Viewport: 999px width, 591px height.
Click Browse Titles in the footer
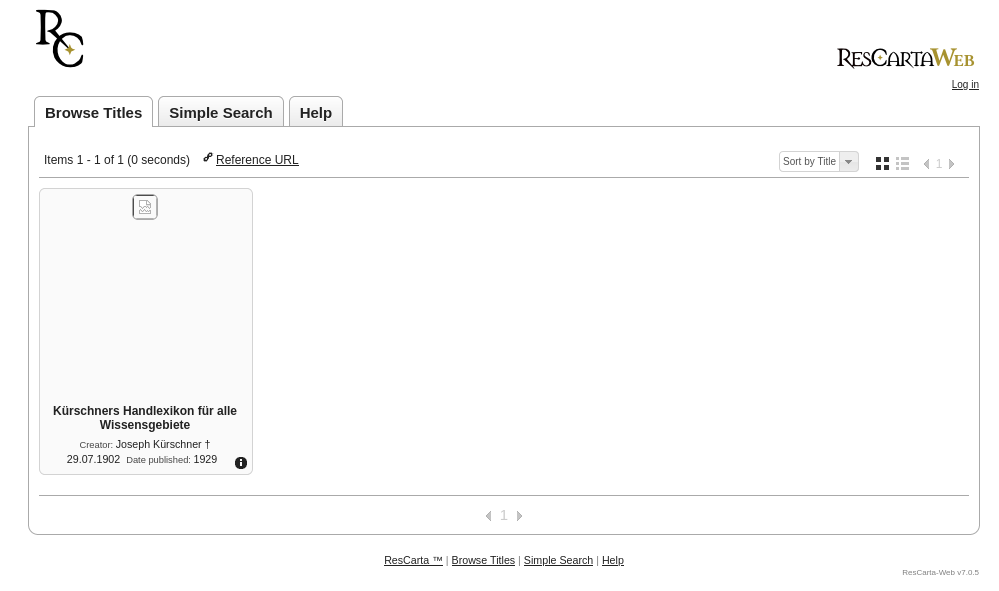pyautogui.click(x=483, y=561)
